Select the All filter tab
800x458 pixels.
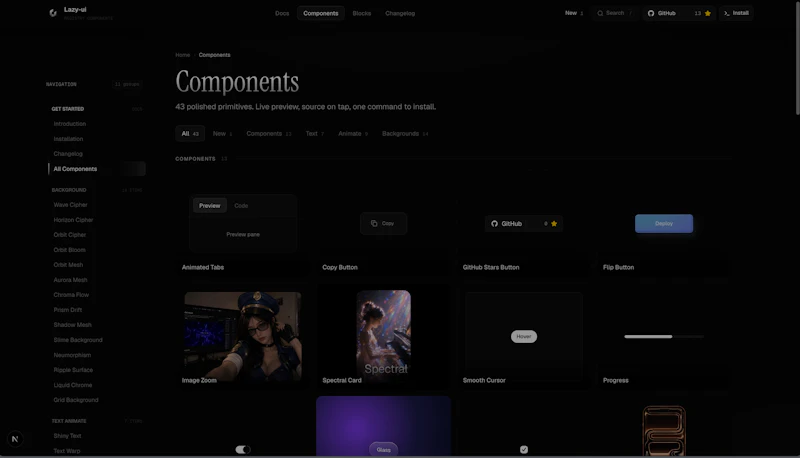190,134
